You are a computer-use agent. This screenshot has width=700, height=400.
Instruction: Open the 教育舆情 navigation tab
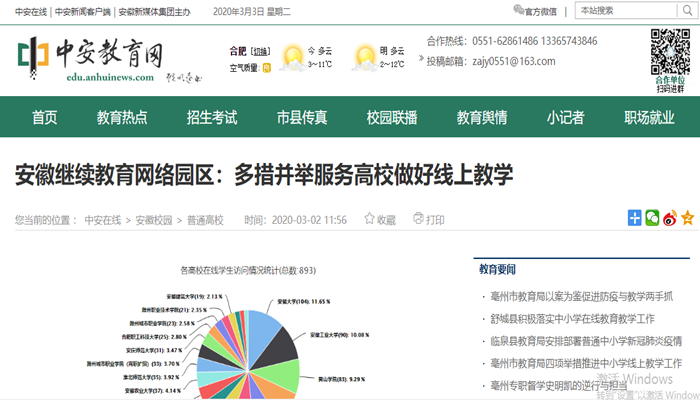pyautogui.click(x=482, y=117)
